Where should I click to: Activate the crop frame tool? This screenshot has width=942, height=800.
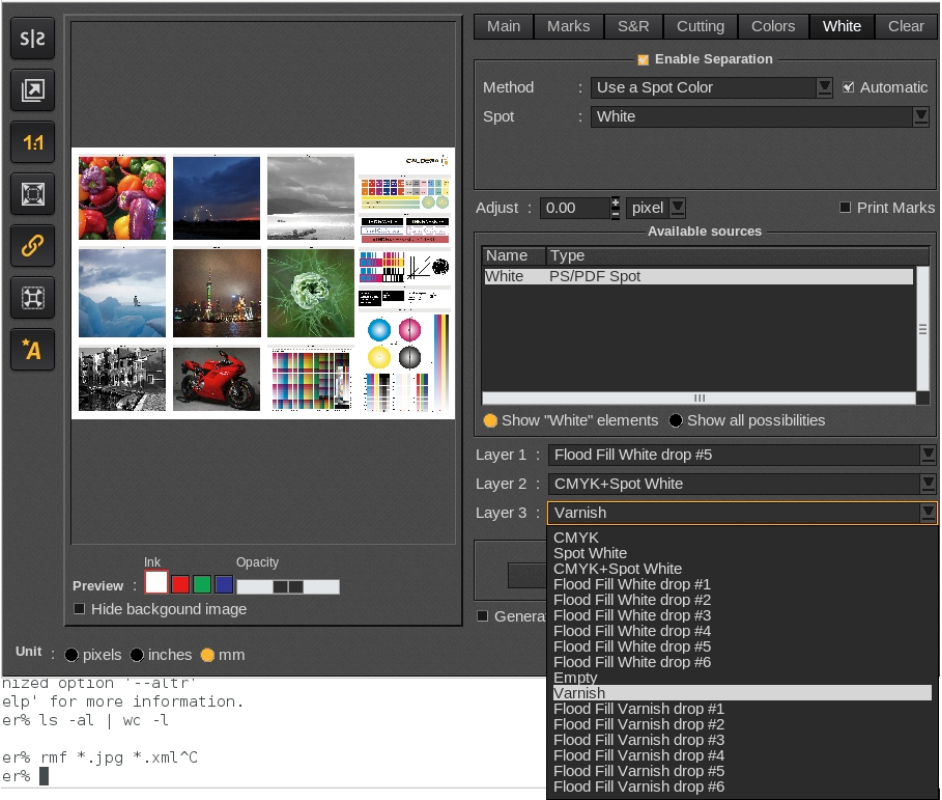(x=33, y=192)
